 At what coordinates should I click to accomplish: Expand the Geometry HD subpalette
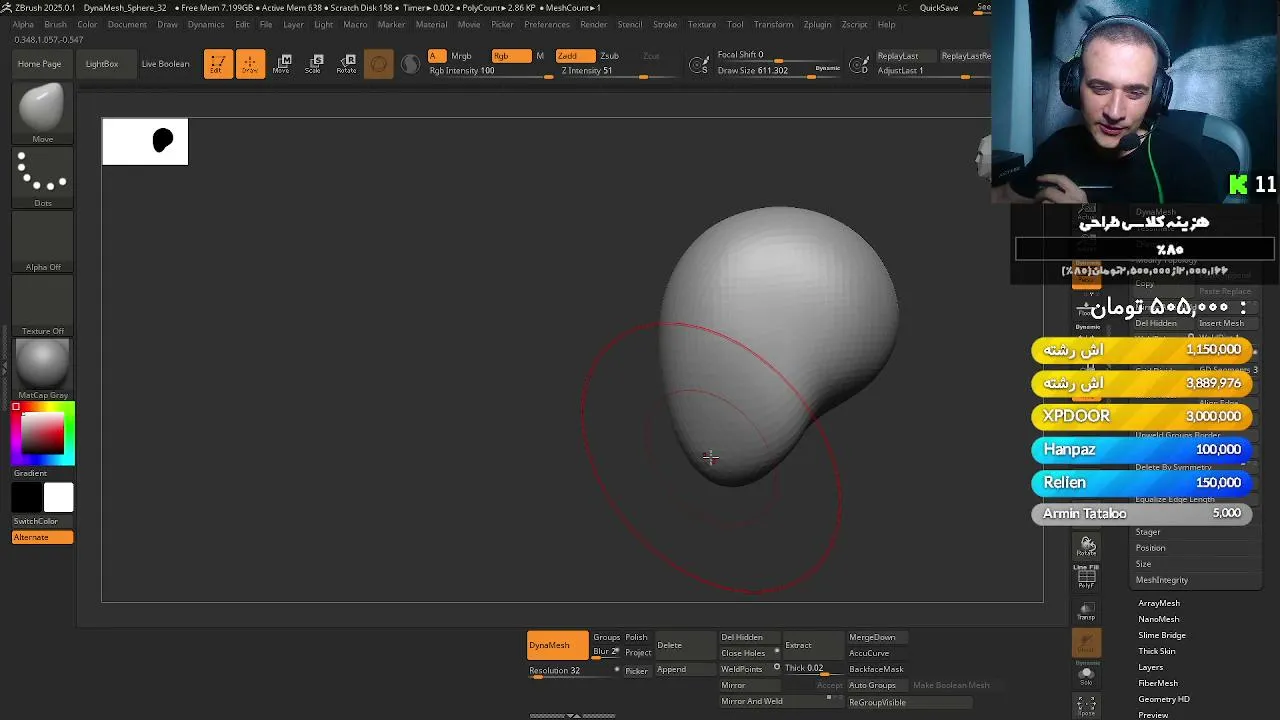(x=1163, y=699)
